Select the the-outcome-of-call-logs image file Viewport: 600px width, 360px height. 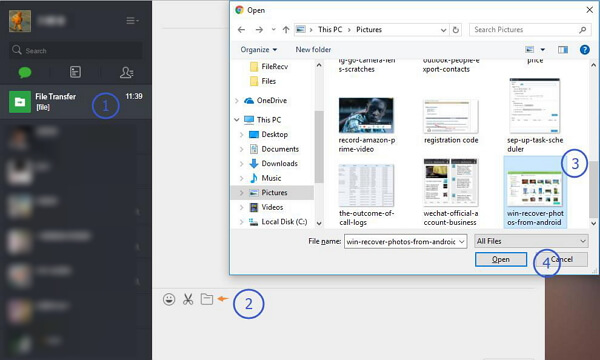pos(366,195)
